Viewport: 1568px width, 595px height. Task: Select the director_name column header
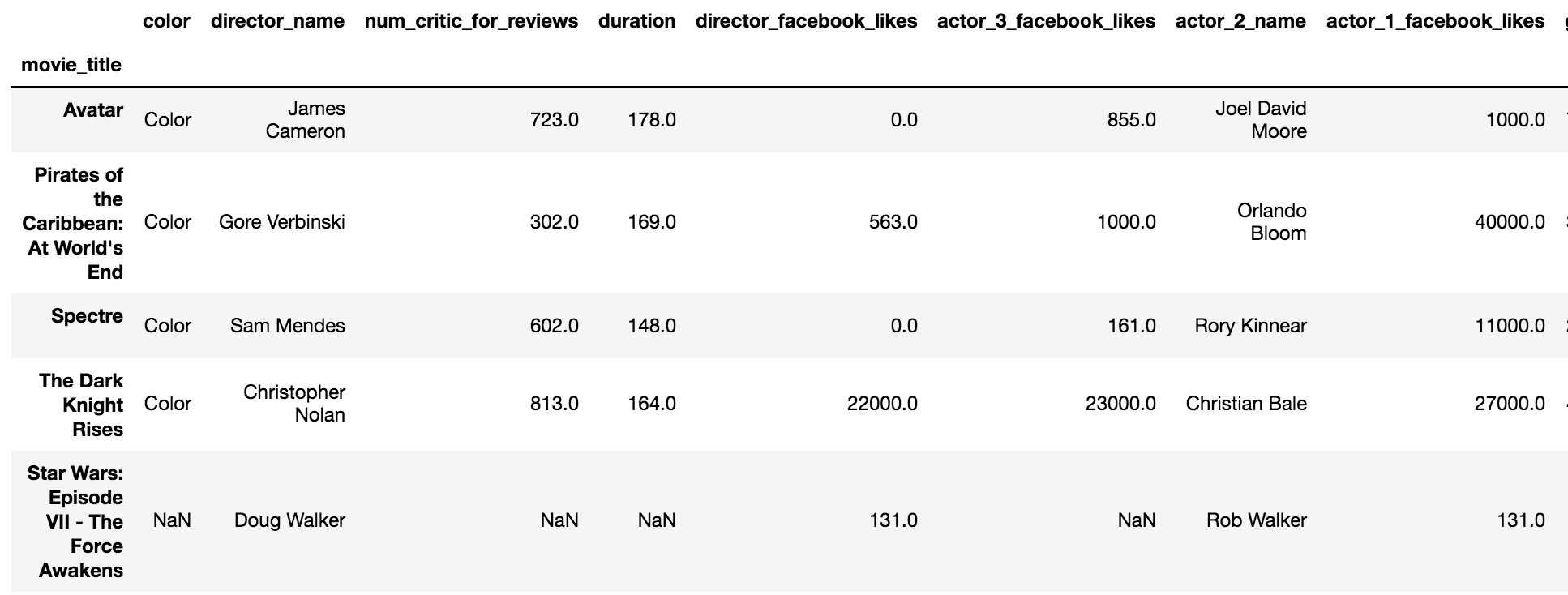[277, 21]
